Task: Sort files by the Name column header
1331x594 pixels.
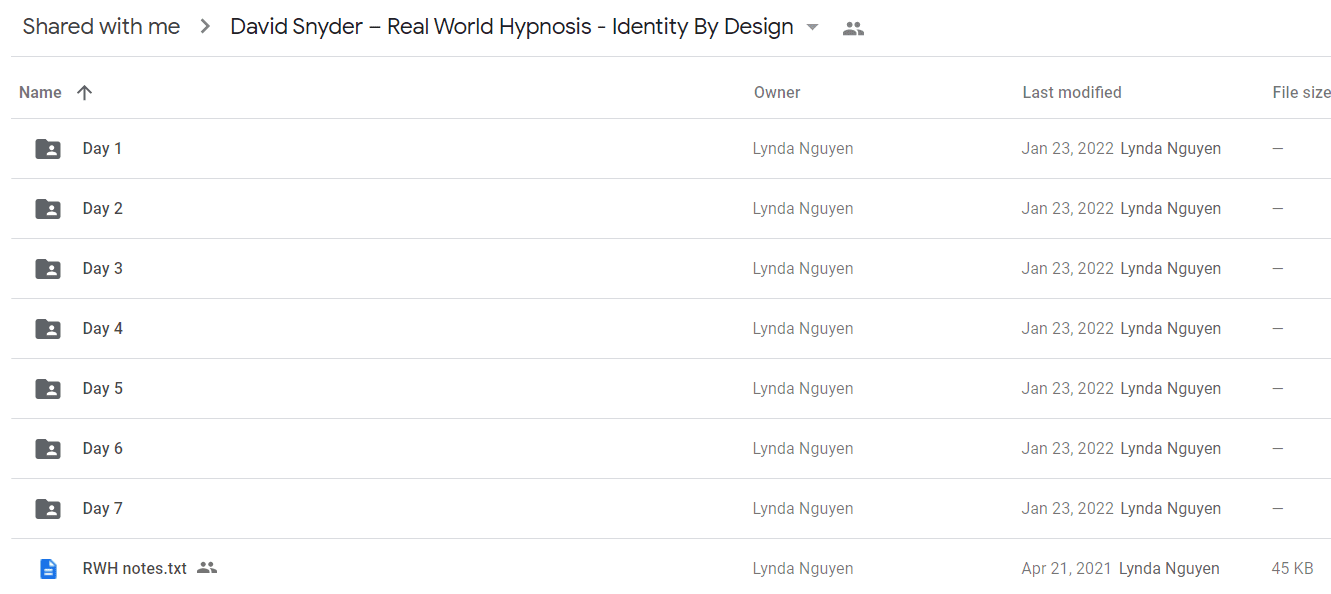Action: pos(40,92)
